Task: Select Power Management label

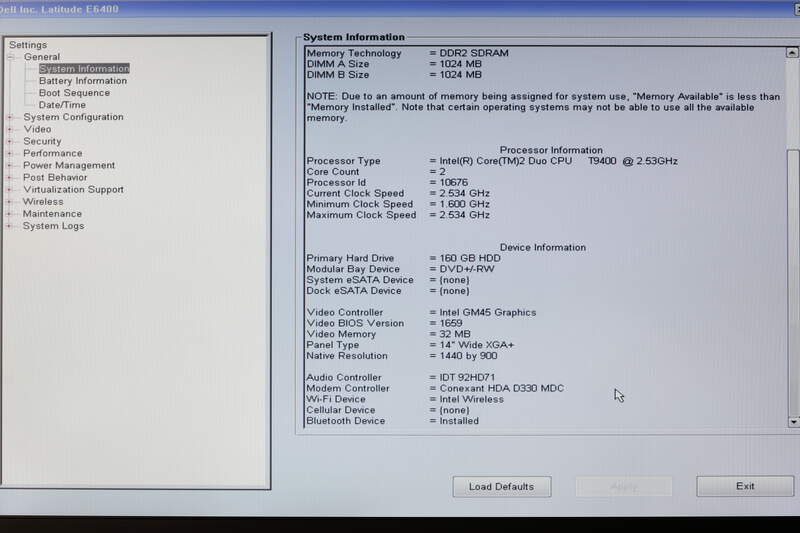Action: click(x=69, y=165)
